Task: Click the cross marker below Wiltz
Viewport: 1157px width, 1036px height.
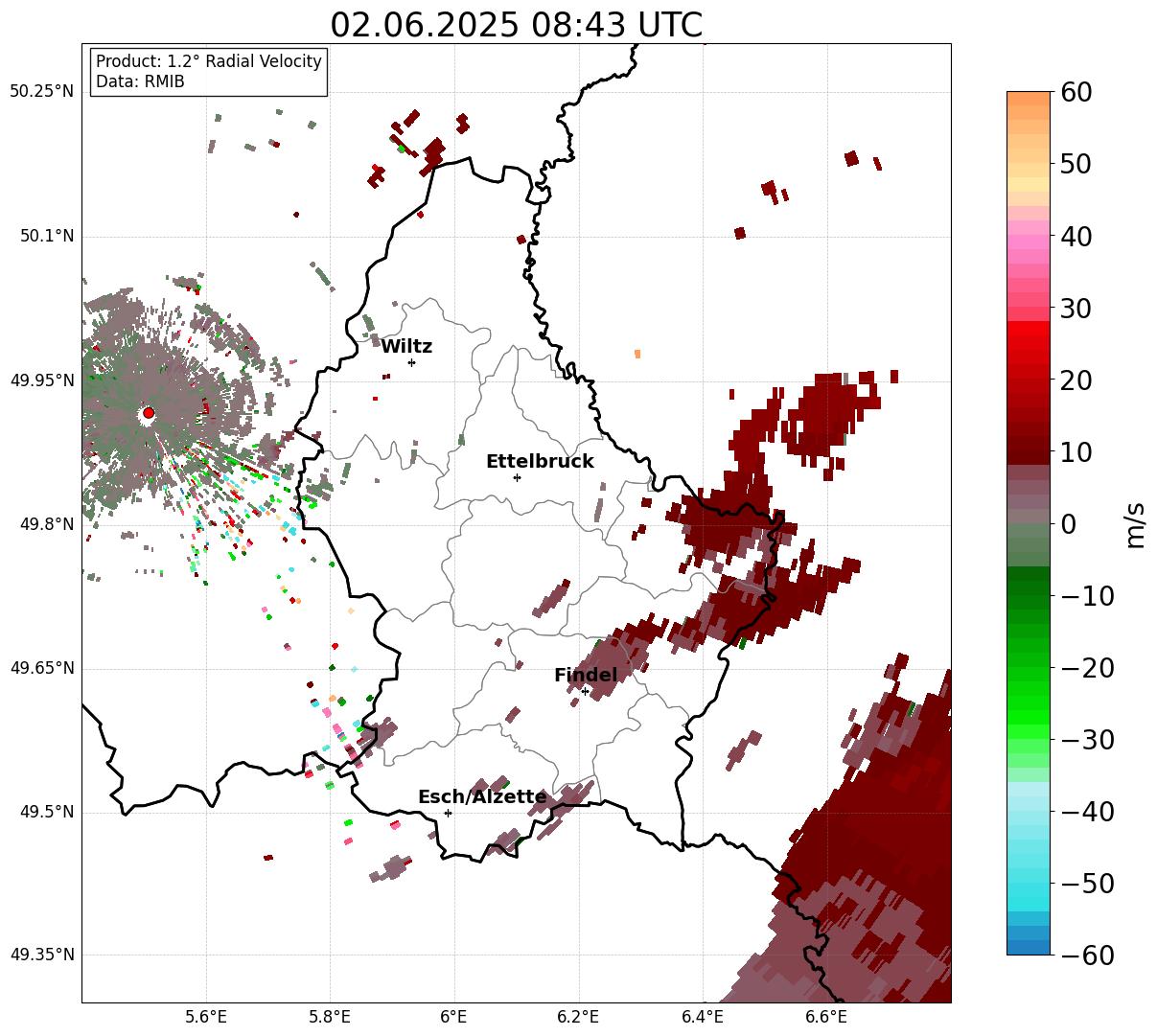Action: [411, 362]
